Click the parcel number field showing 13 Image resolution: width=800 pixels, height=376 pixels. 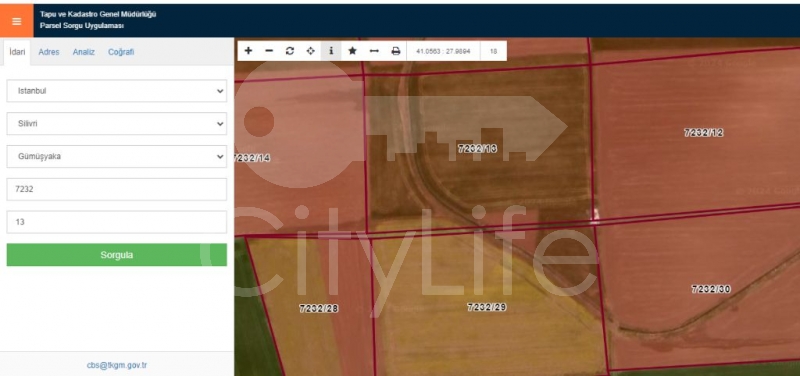(x=117, y=222)
